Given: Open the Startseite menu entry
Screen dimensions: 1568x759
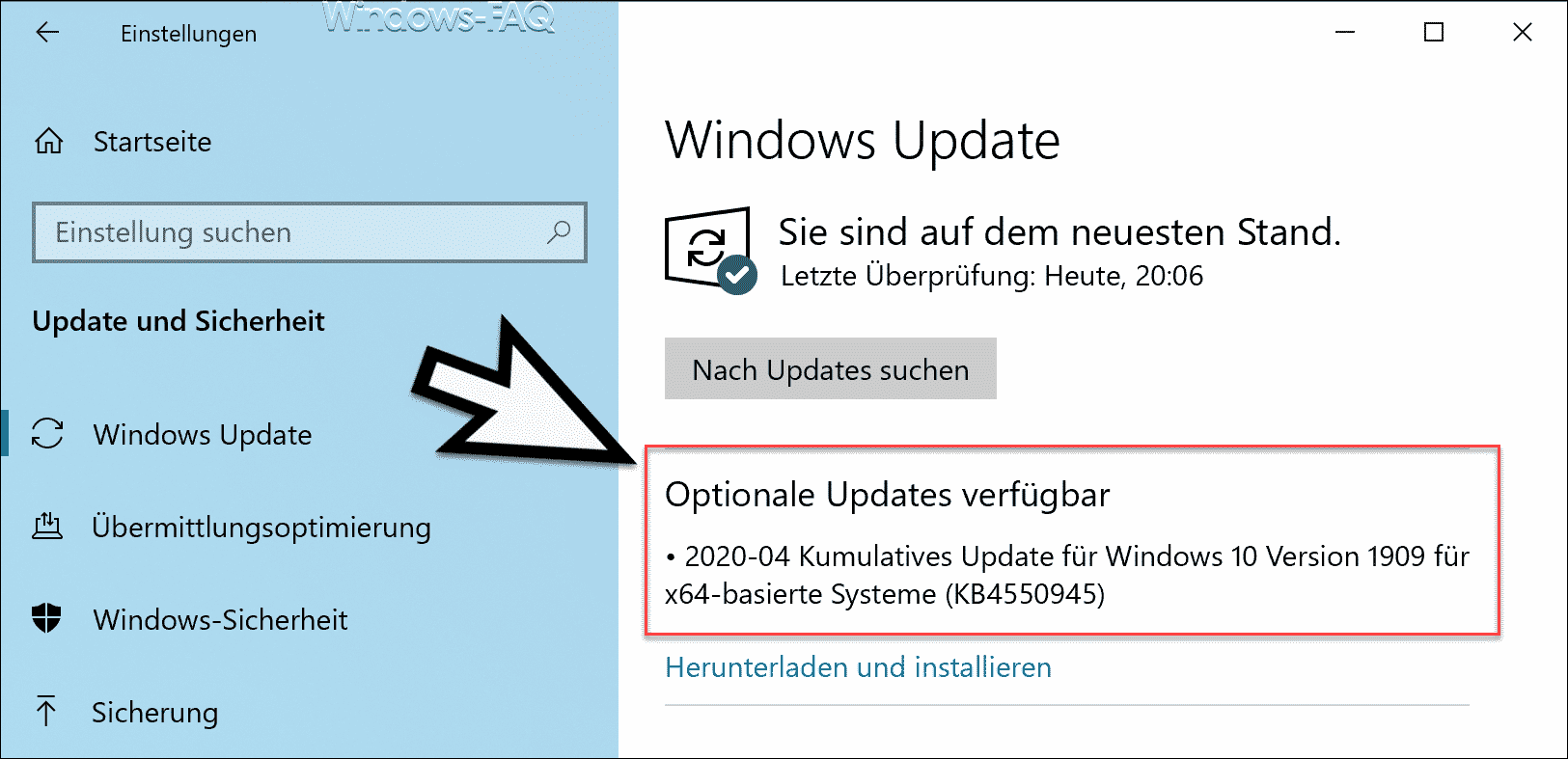Looking at the screenshot, I should pos(152,142).
